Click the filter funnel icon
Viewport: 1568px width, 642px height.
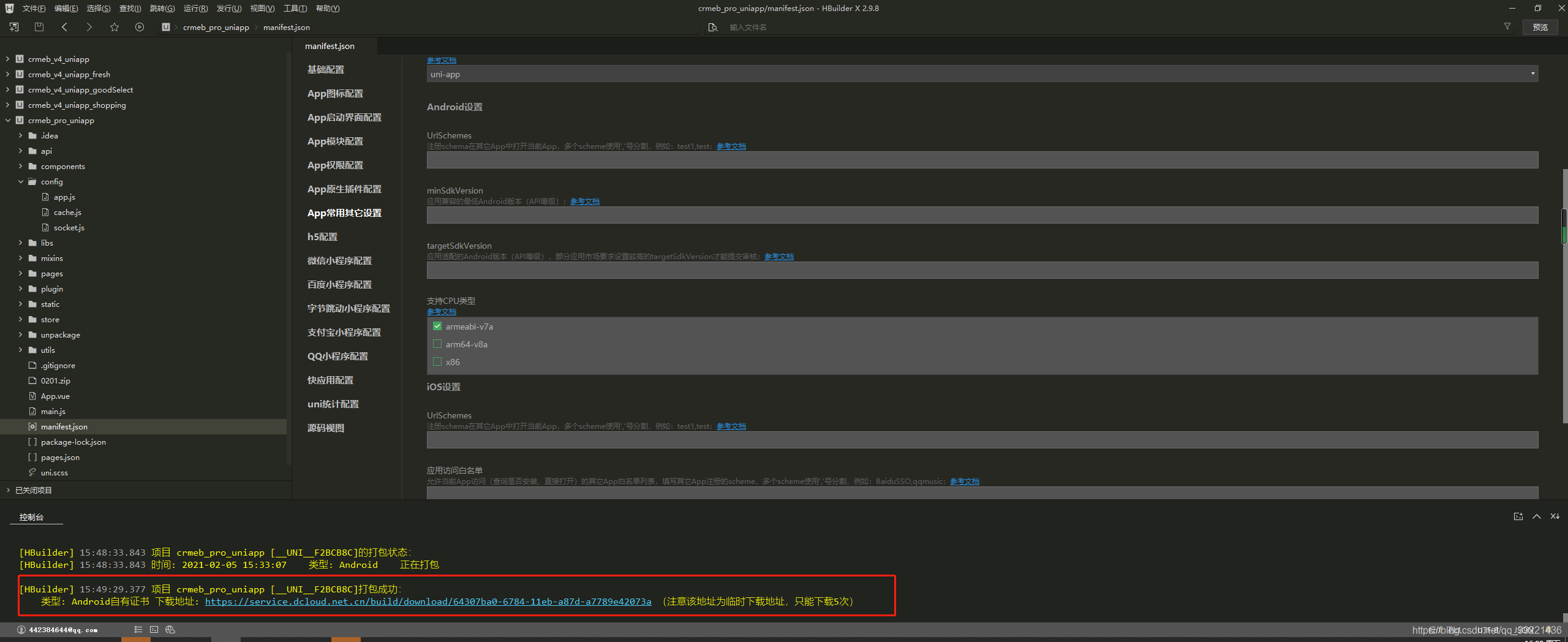pyautogui.click(x=1507, y=26)
